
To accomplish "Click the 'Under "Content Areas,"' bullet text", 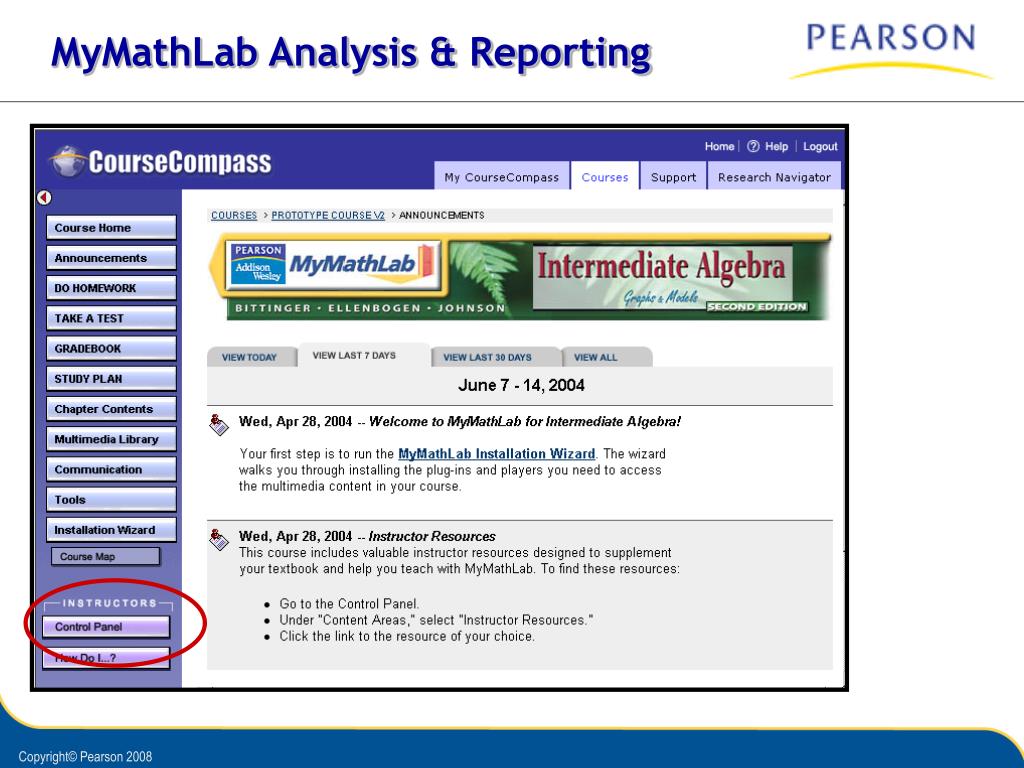I will click(x=436, y=620).
